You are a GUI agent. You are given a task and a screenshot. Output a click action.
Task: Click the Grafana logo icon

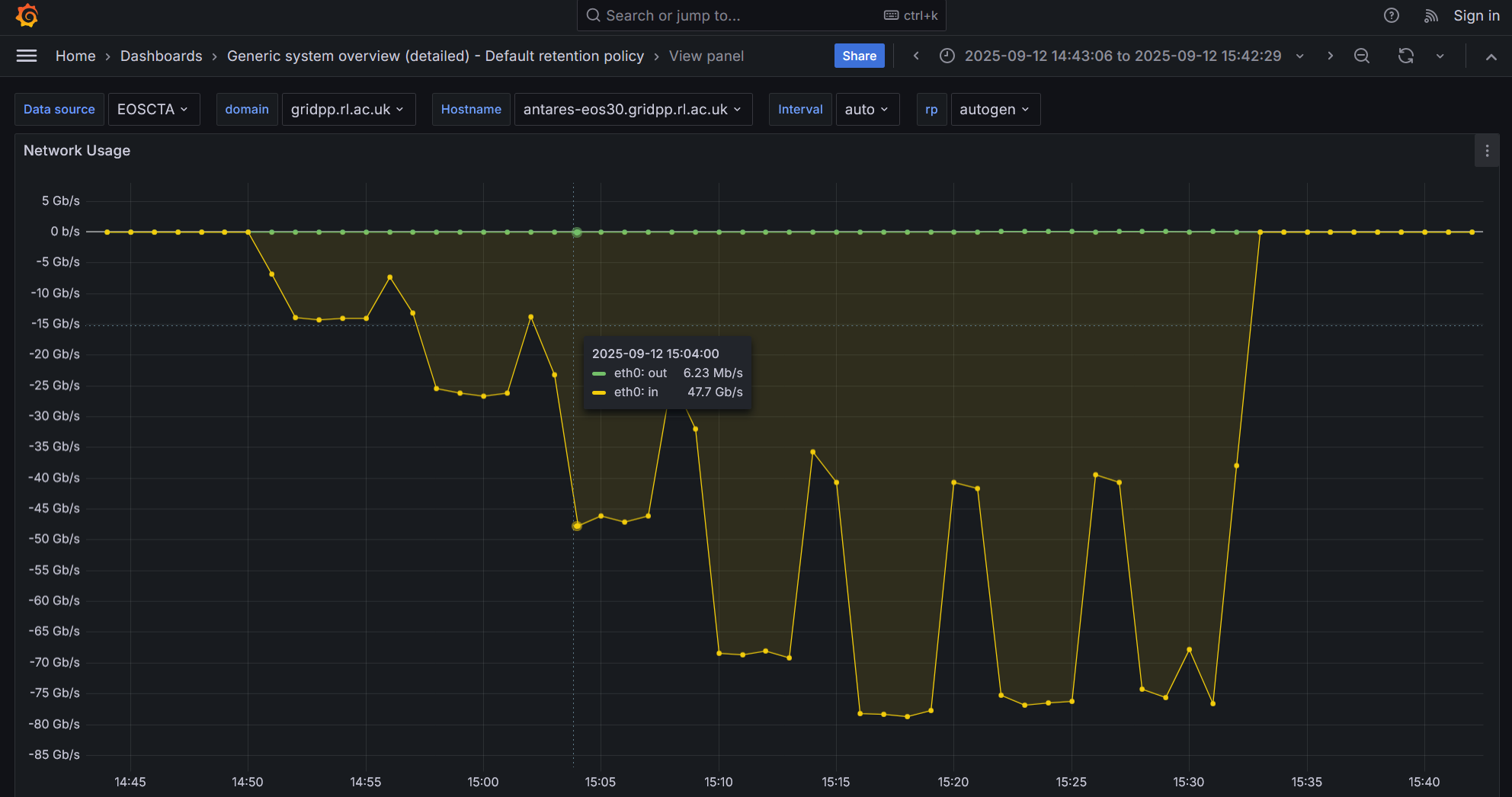[27, 15]
